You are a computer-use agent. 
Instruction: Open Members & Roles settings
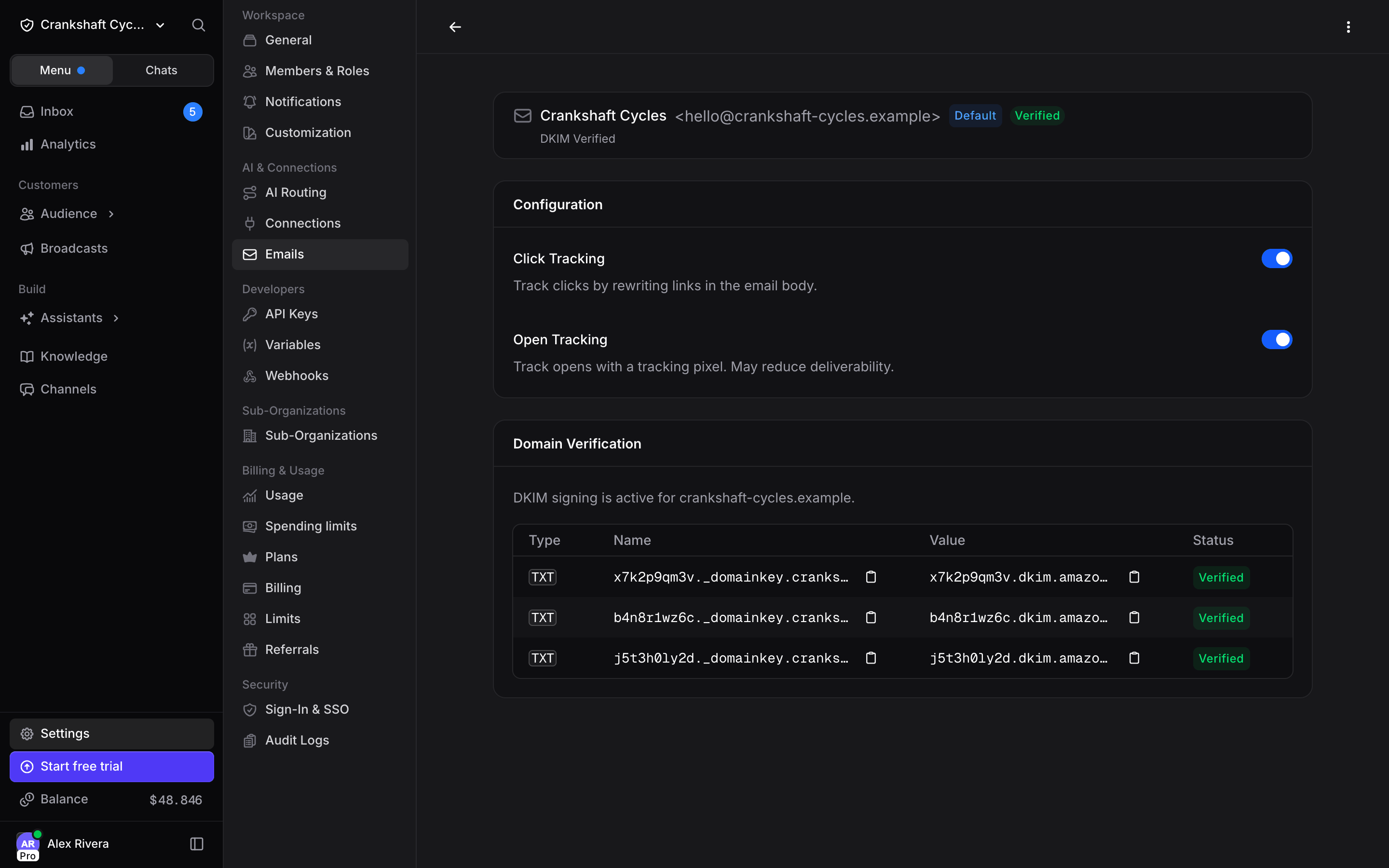tap(320, 70)
